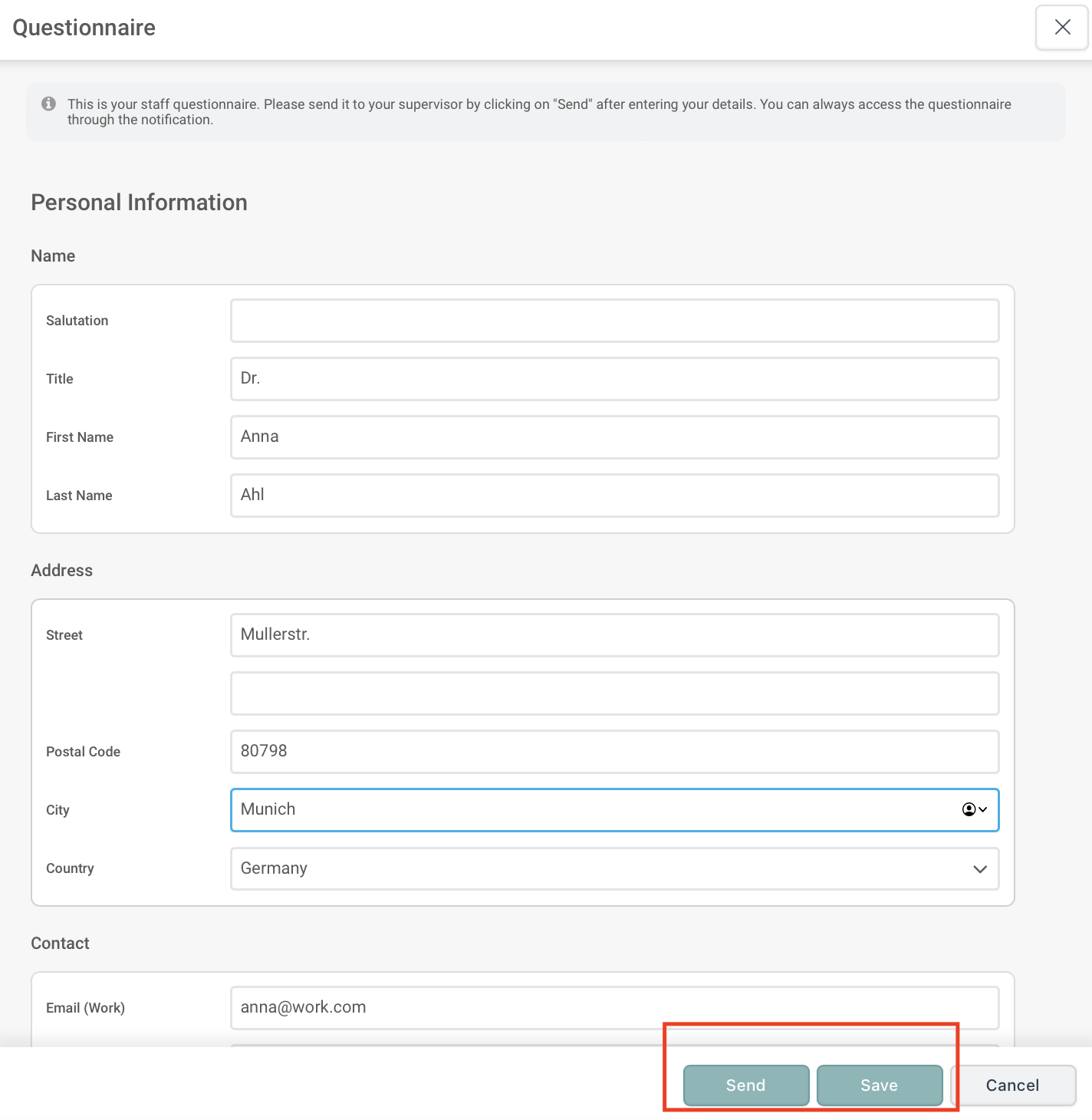Image resolution: width=1092 pixels, height=1120 pixels.
Task: Cancel the questionnaire
Action: click(x=1013, y=1085)
